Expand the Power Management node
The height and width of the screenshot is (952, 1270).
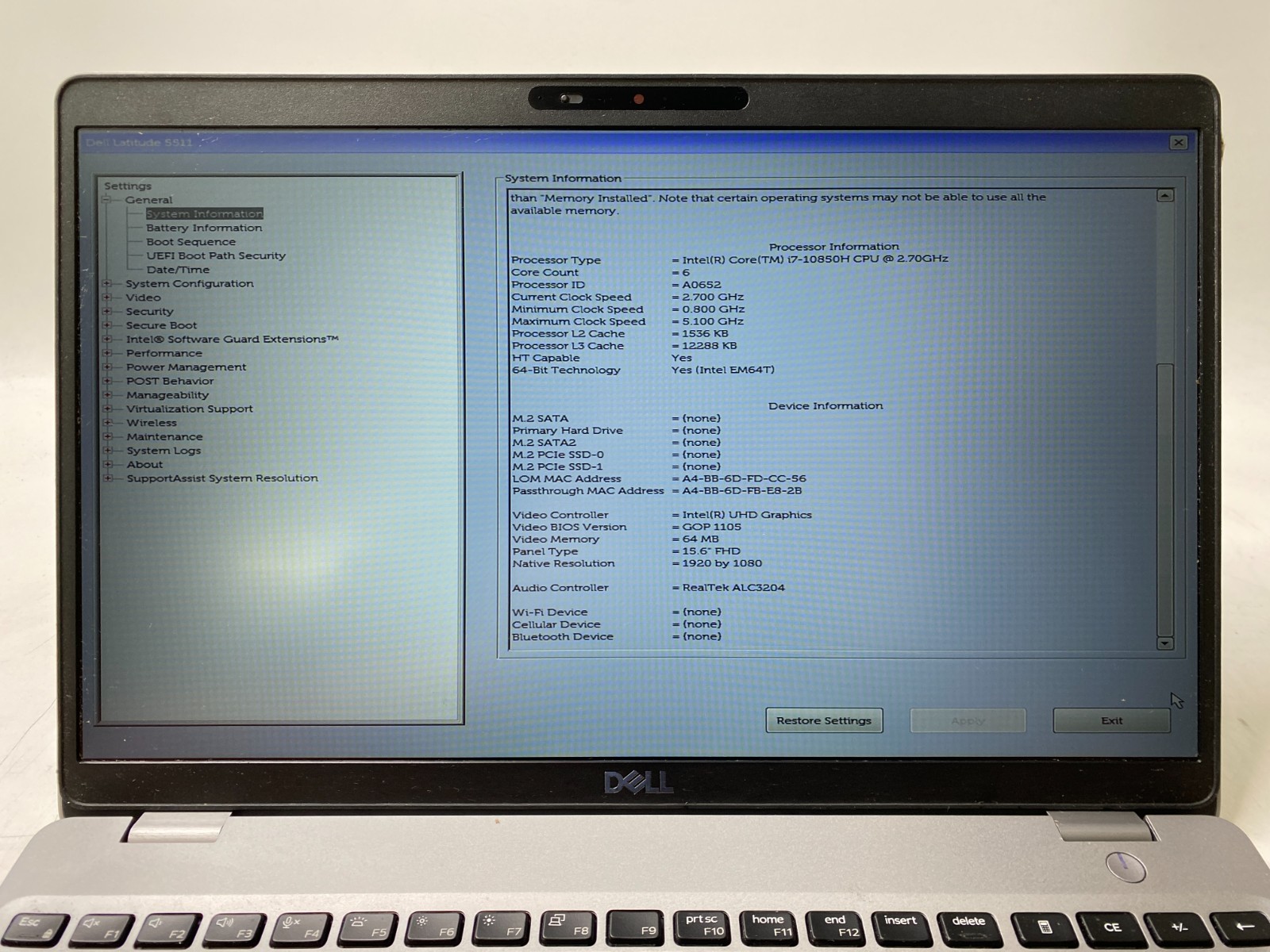click(106, 367)
